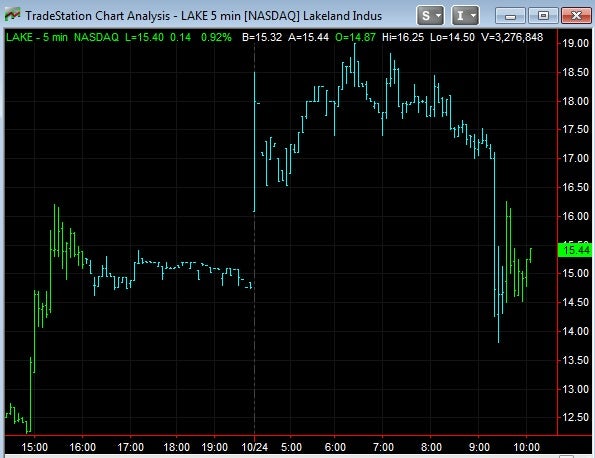The height and width of the screenshot is (458, 595).
Task: Click the TradeStation chart icon in title bar
Action: click(12, 14)
